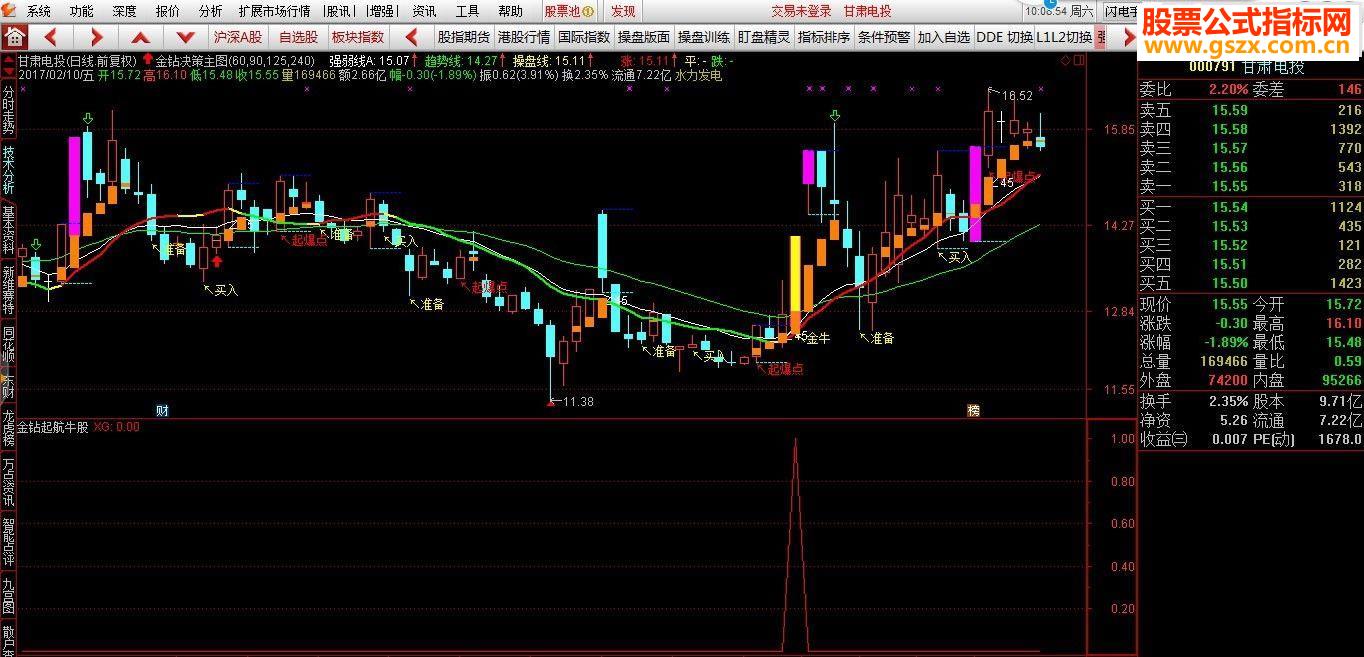Viewport: 1364px width, 657px height.
Task: Toggle L1L2切换 in the toolbar
Action: coord(1064,37)
